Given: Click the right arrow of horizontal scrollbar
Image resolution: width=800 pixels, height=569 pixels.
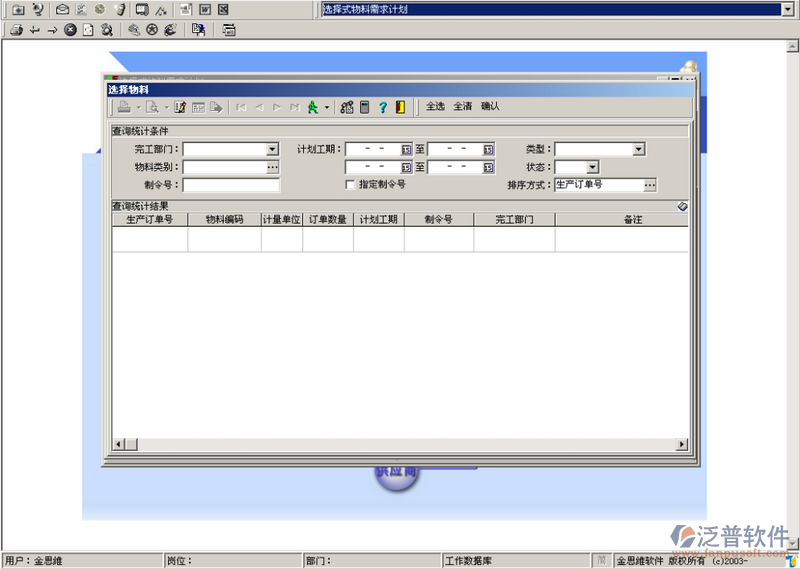Looking at the screenshot, I should (x=683, y=444).
